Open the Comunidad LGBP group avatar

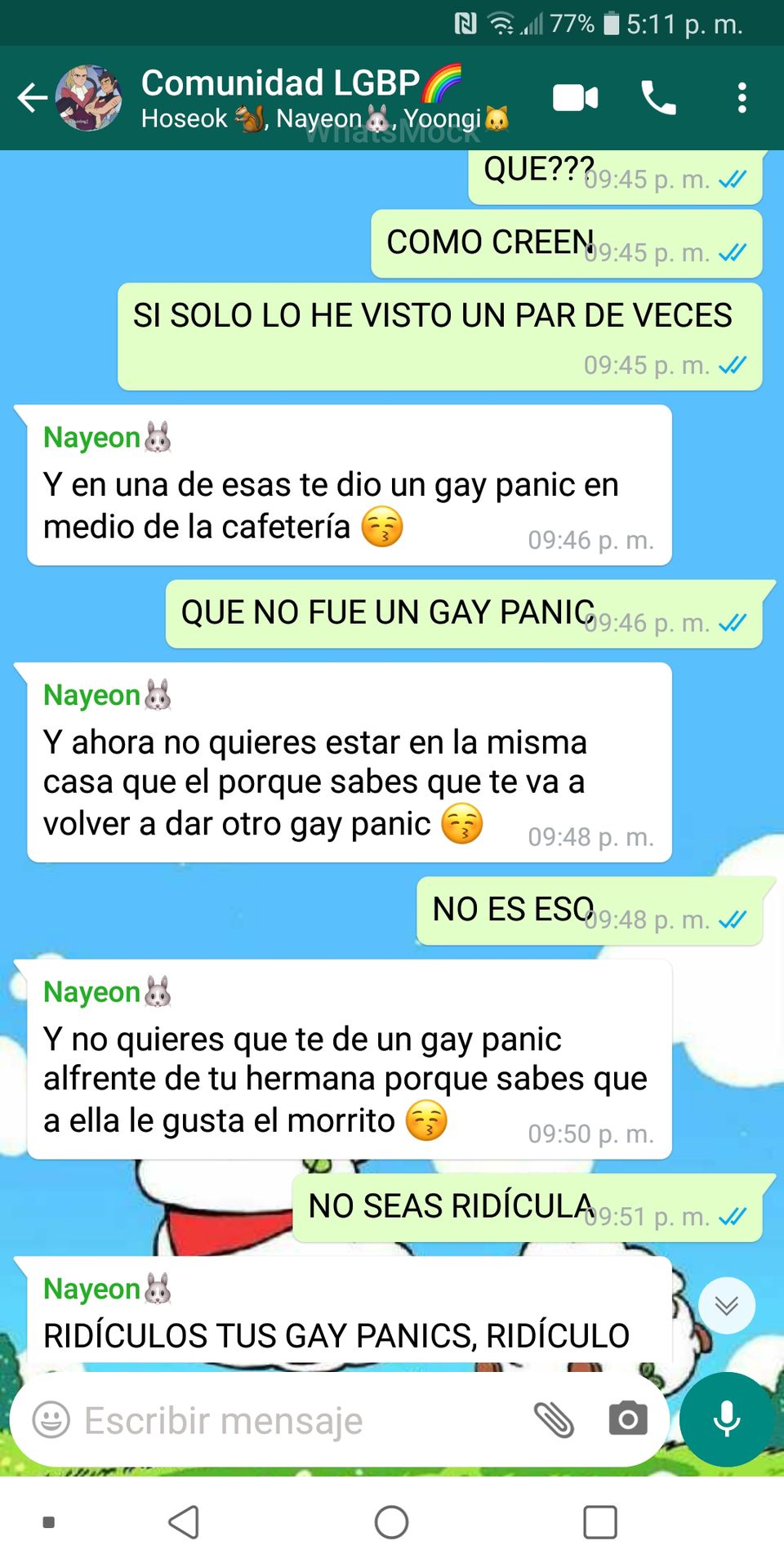(89, 98)
